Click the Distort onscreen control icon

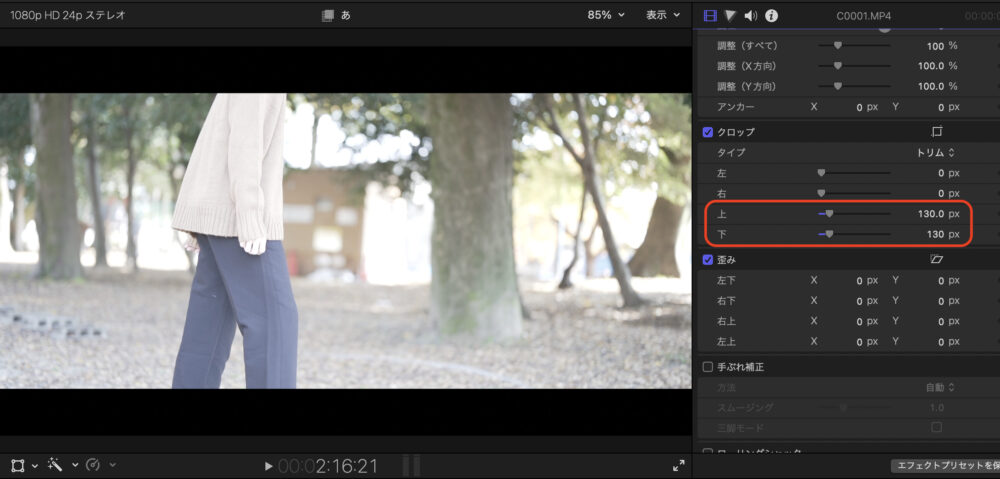click(x=937, y=259)
